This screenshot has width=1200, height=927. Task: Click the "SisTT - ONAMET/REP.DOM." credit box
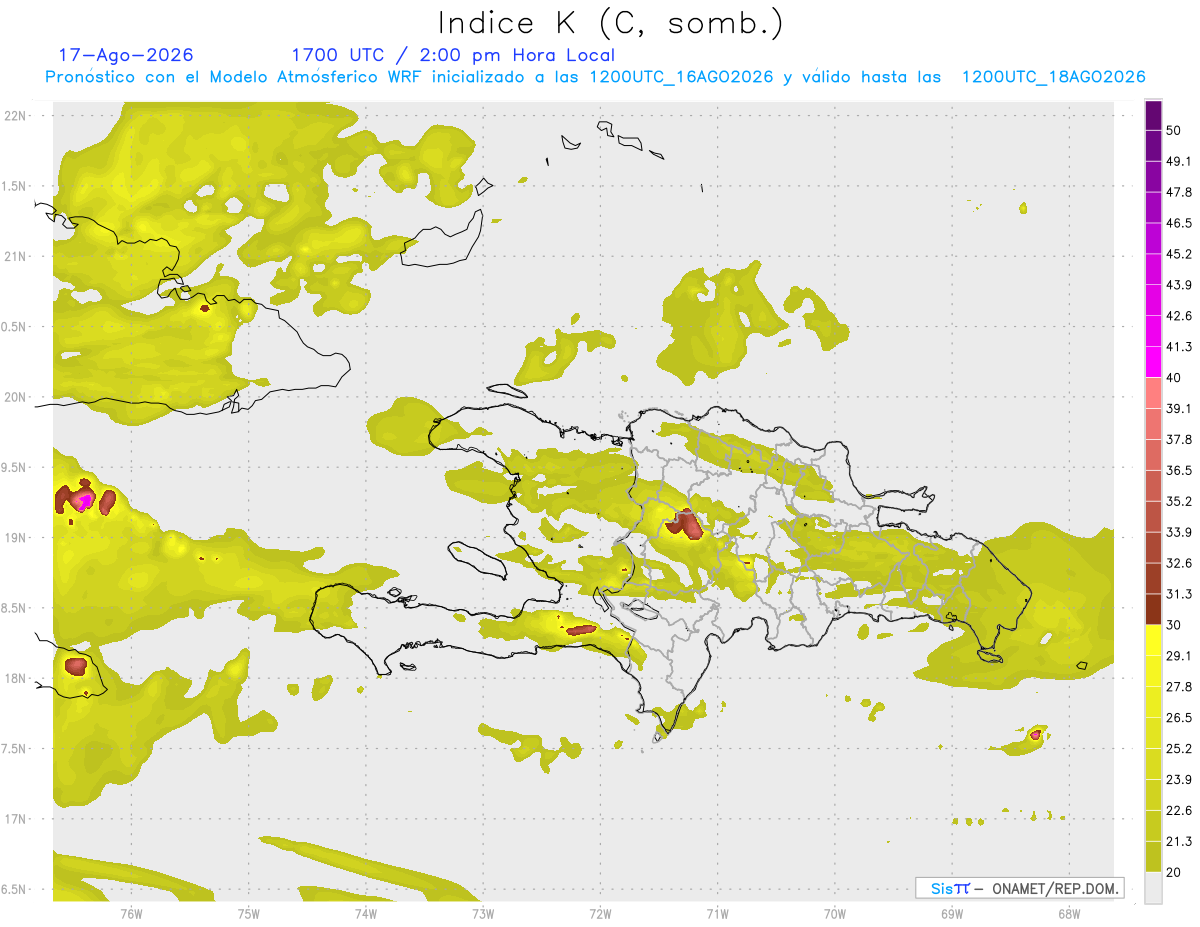[x=1019, y=888]
